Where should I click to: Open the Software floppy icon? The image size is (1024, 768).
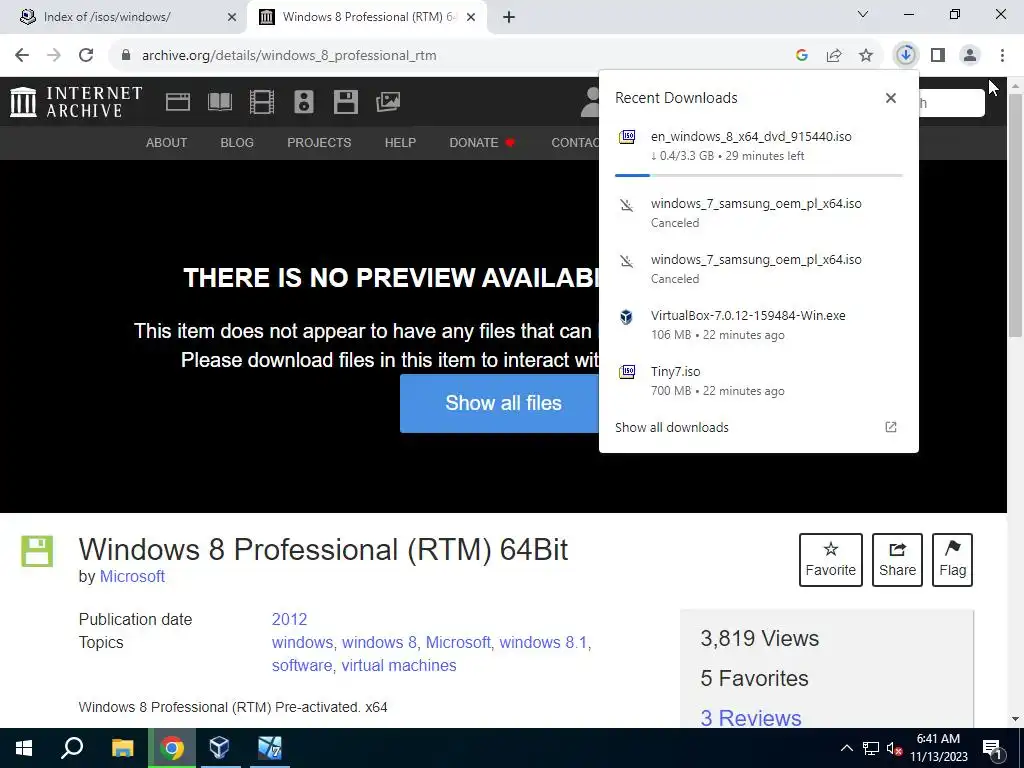[x=345, y=102]
